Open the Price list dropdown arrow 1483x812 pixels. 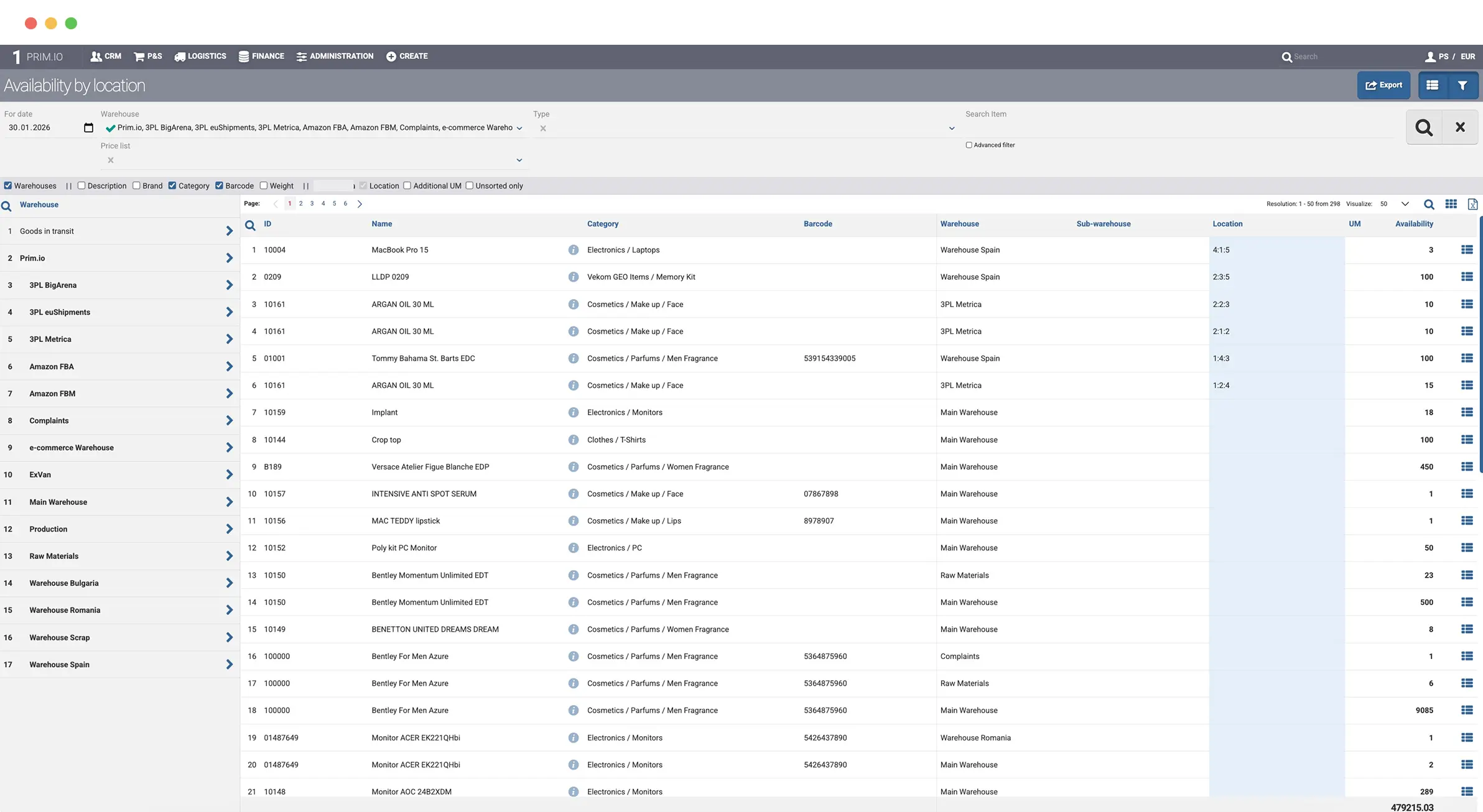[x=519, y=160]
